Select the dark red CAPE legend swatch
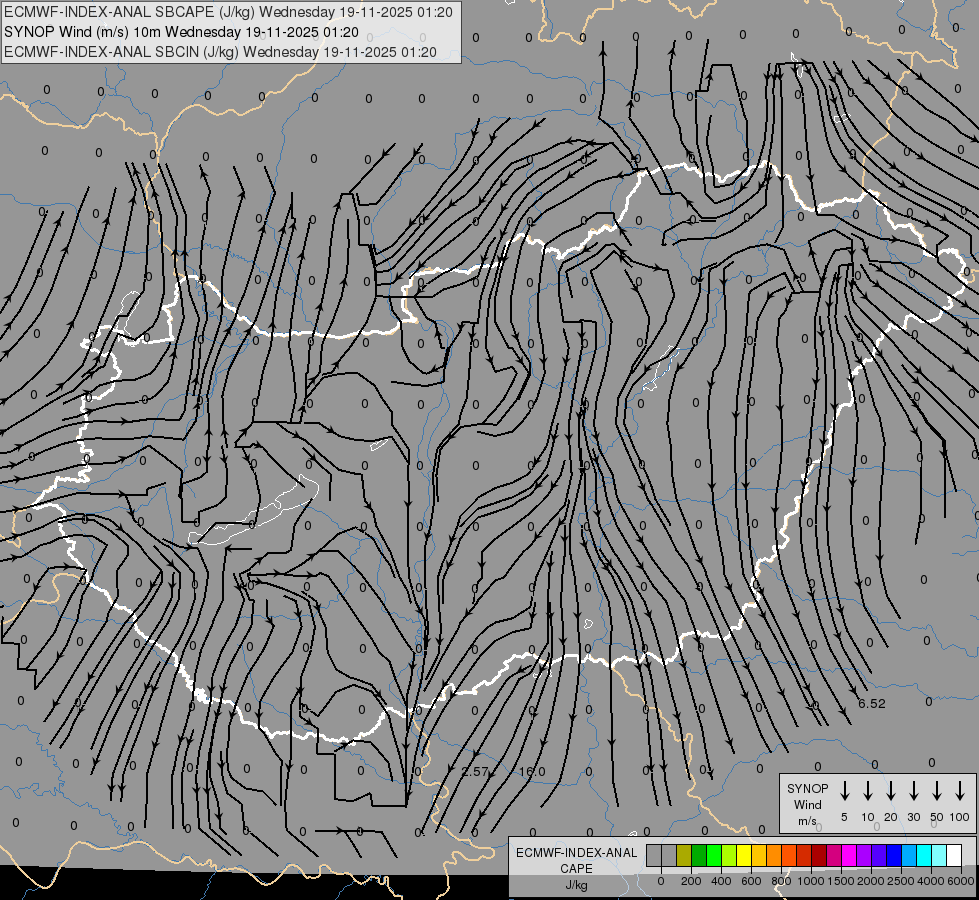This screenshot has width=979, height=900. [819, 855]
